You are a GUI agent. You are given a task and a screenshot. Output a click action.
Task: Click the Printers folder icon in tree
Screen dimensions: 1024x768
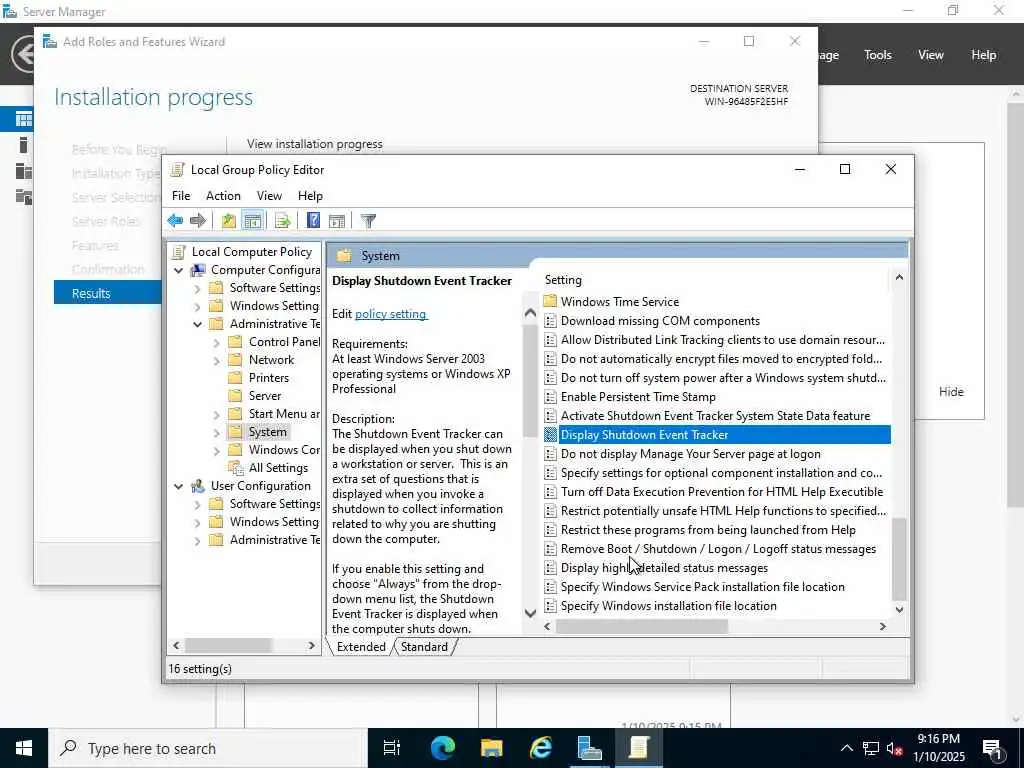[235, 377]
